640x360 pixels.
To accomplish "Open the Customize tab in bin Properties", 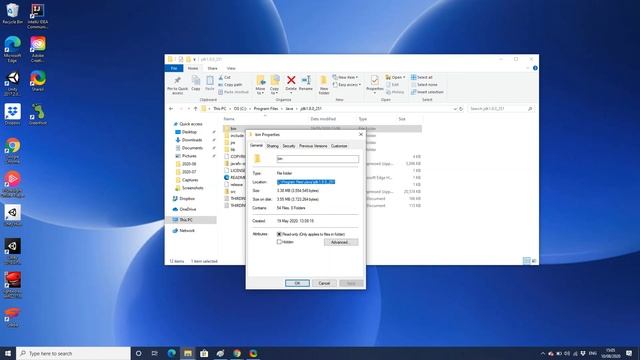I will [339, 146].
